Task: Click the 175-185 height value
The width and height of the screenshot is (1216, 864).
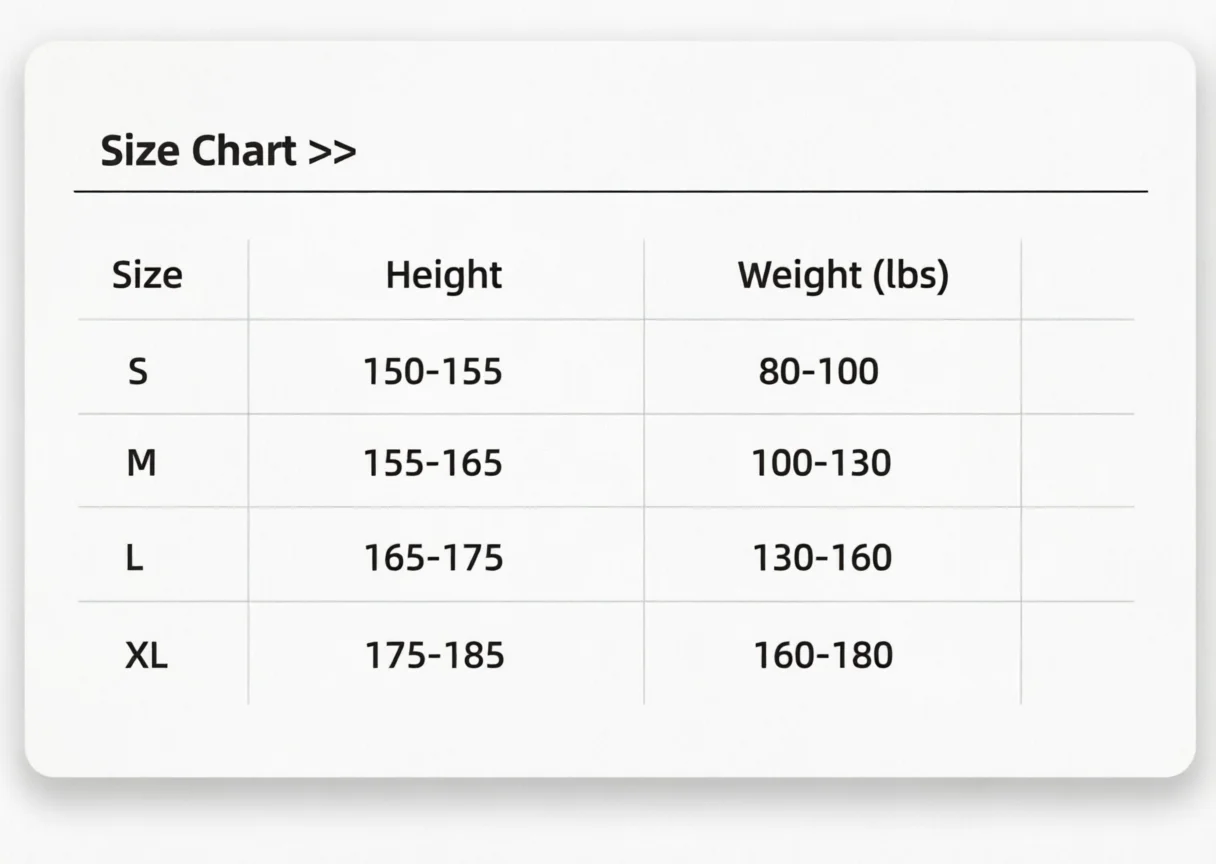Action: pos(434,656)
